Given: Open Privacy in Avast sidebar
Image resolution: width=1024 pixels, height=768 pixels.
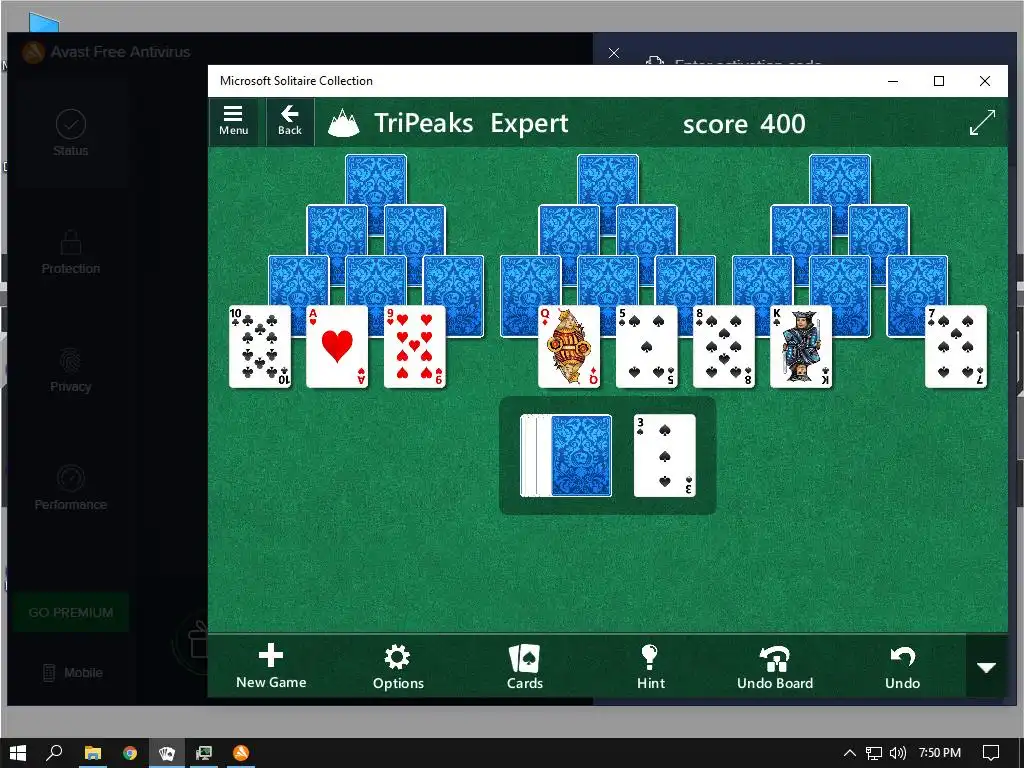Looking at the screenshot, I should click(x=71, y=370).
